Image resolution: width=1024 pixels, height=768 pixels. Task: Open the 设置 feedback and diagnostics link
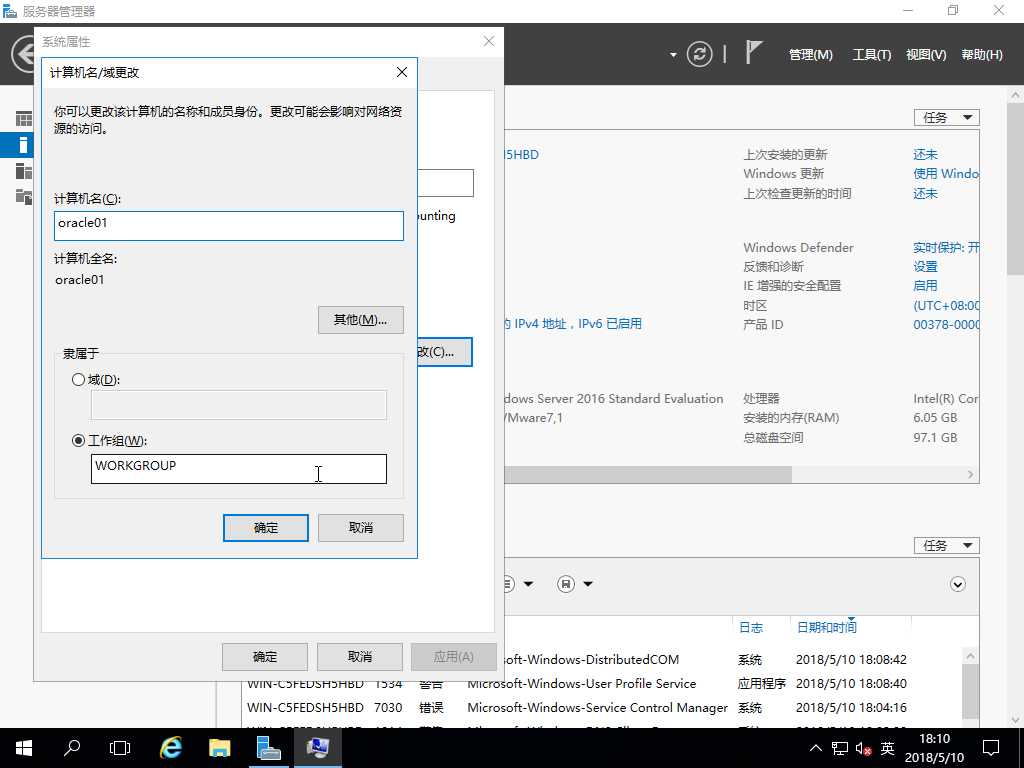click(x=925, y=266)
